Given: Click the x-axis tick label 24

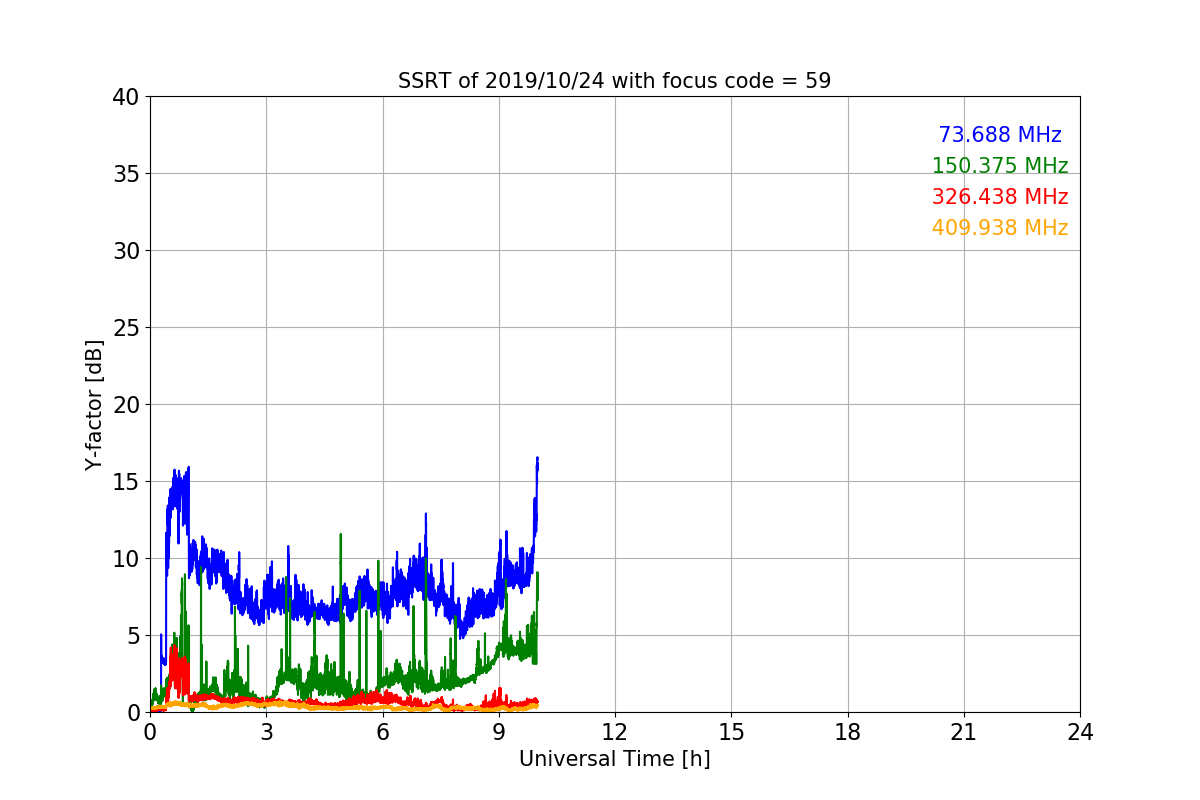Looking at the screenshot, I should click(x=1080, y=732).
